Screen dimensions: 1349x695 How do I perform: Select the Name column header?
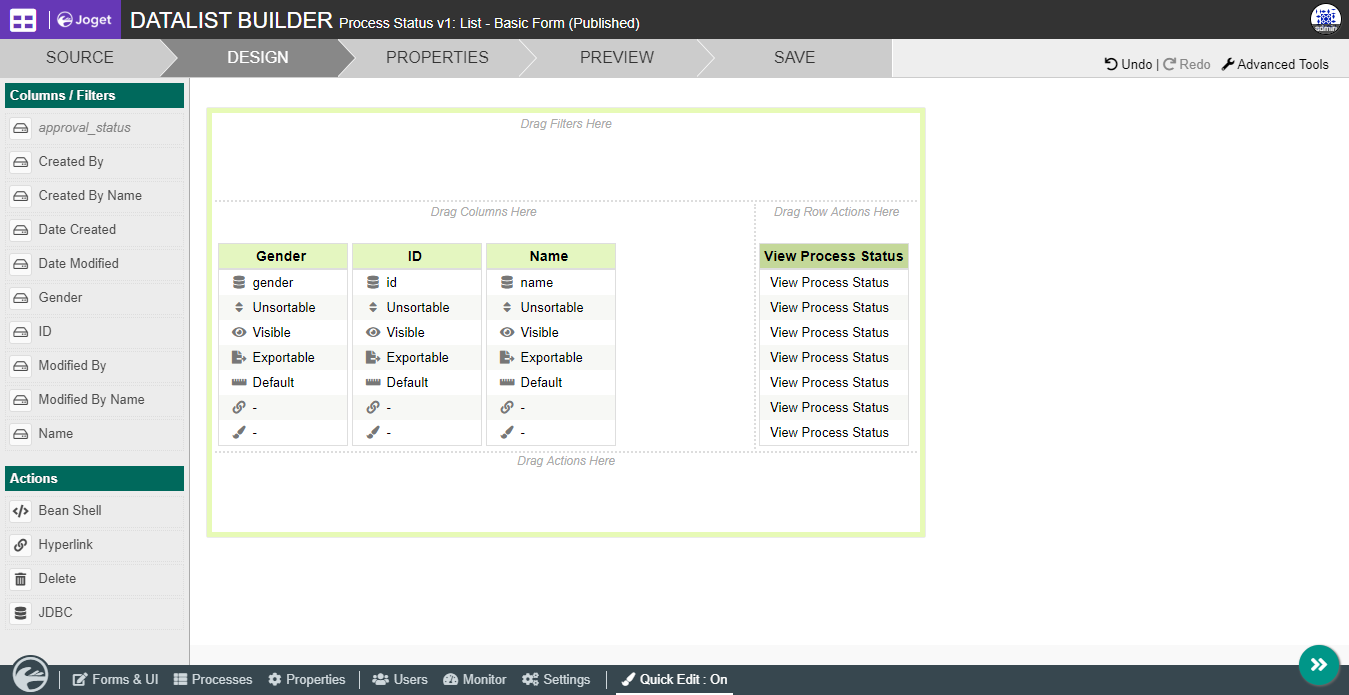551,256
